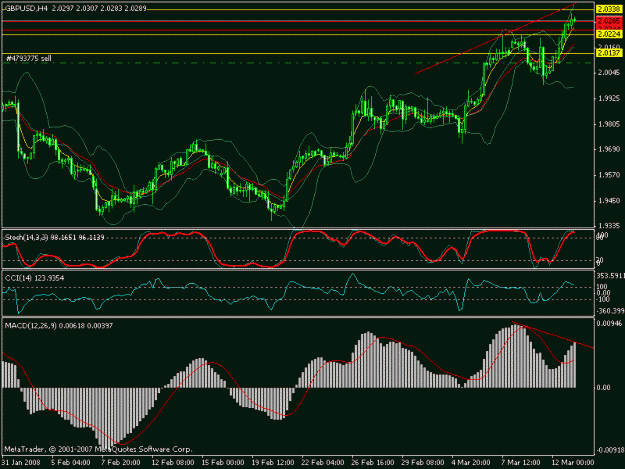Screen dimensions: 625x469
Task: Click the 1.9925 price axis value
Action: 609,98
